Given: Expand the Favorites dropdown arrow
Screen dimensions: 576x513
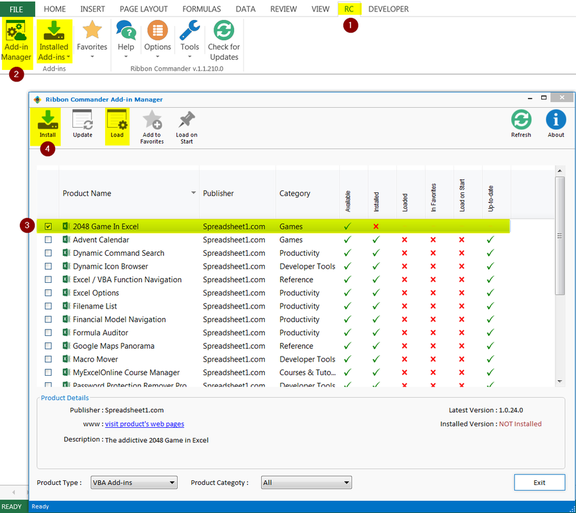Looking at the screenshot, I should [x=92, y=57].
